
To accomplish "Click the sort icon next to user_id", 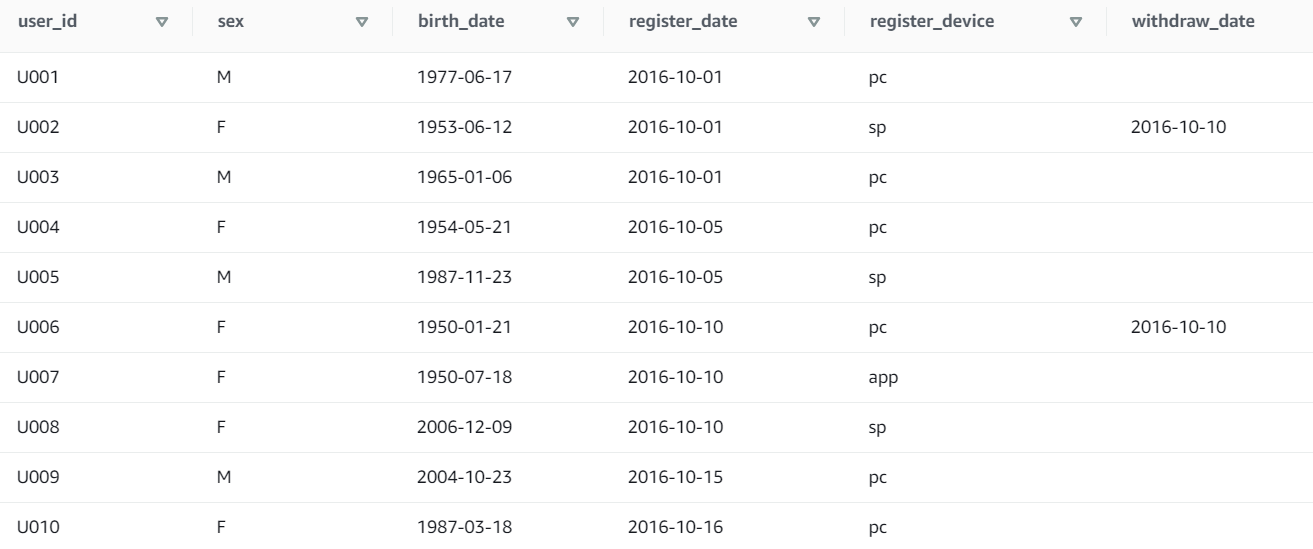I will click(163, 22).
